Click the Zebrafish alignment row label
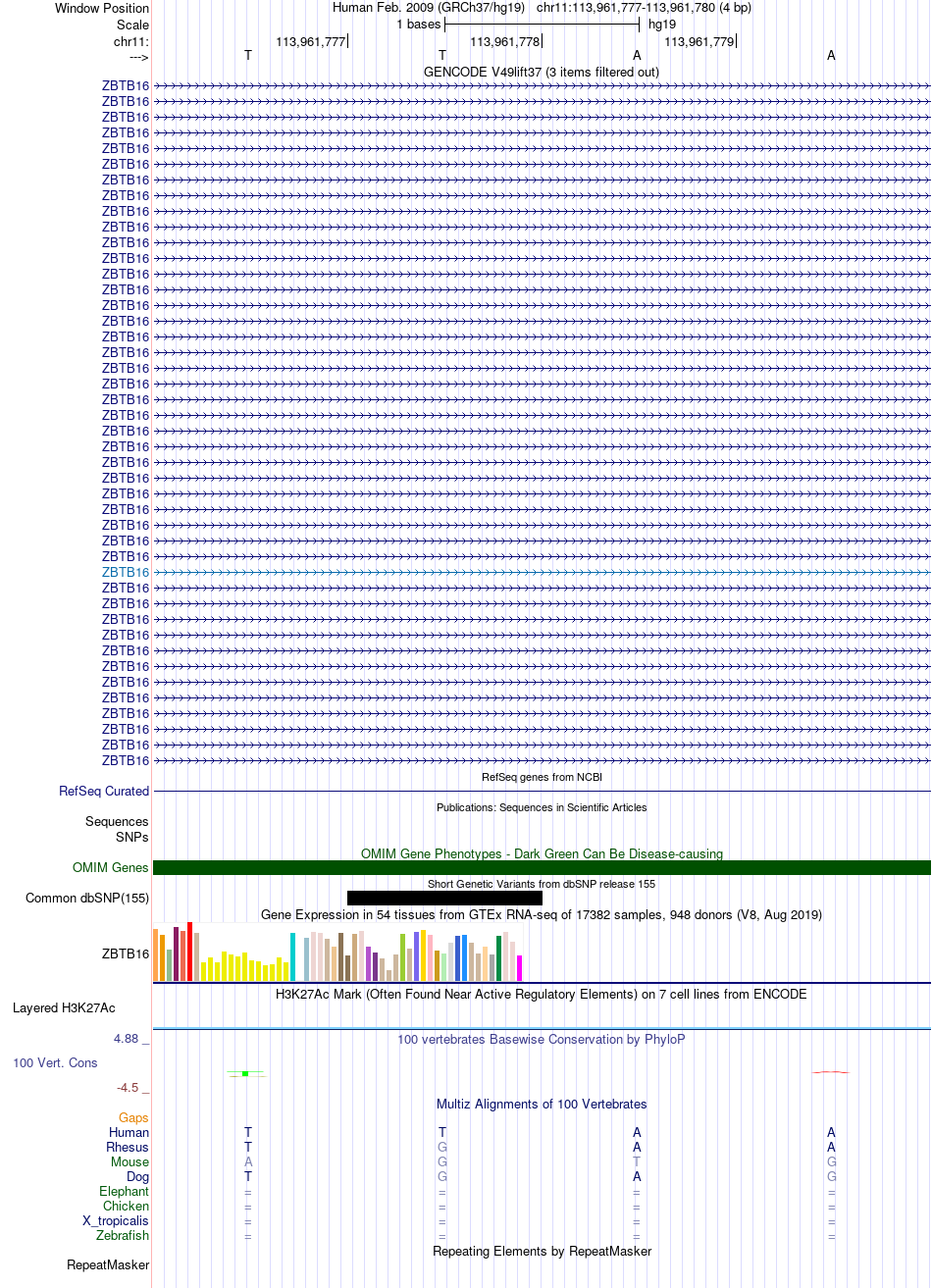This screenshot has width=932, height=1288. click(123, 1235)
